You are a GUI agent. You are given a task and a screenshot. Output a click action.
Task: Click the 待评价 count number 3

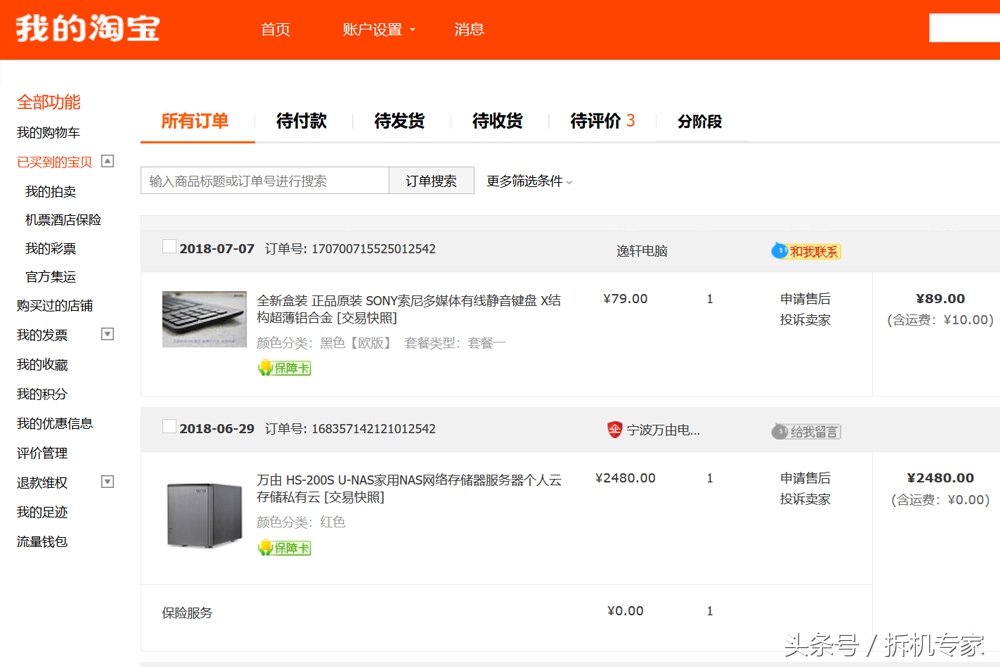[x=630, y=121]
